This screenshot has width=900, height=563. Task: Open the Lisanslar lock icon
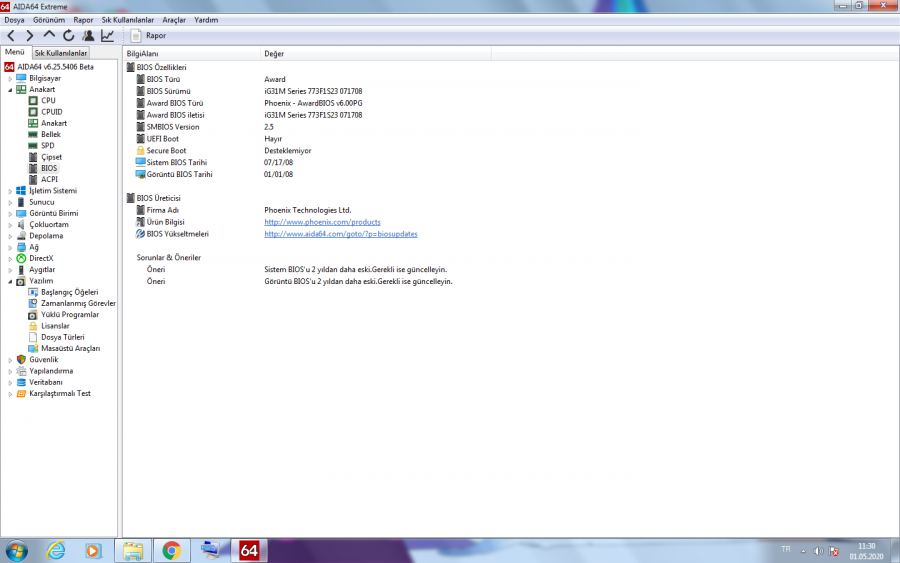point(33,326)
